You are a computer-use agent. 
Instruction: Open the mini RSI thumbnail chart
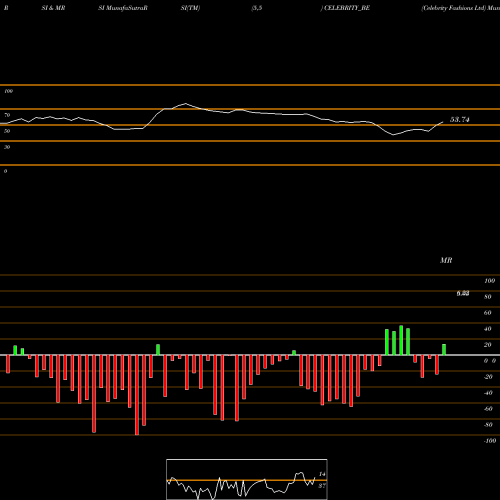coord(247,479)
